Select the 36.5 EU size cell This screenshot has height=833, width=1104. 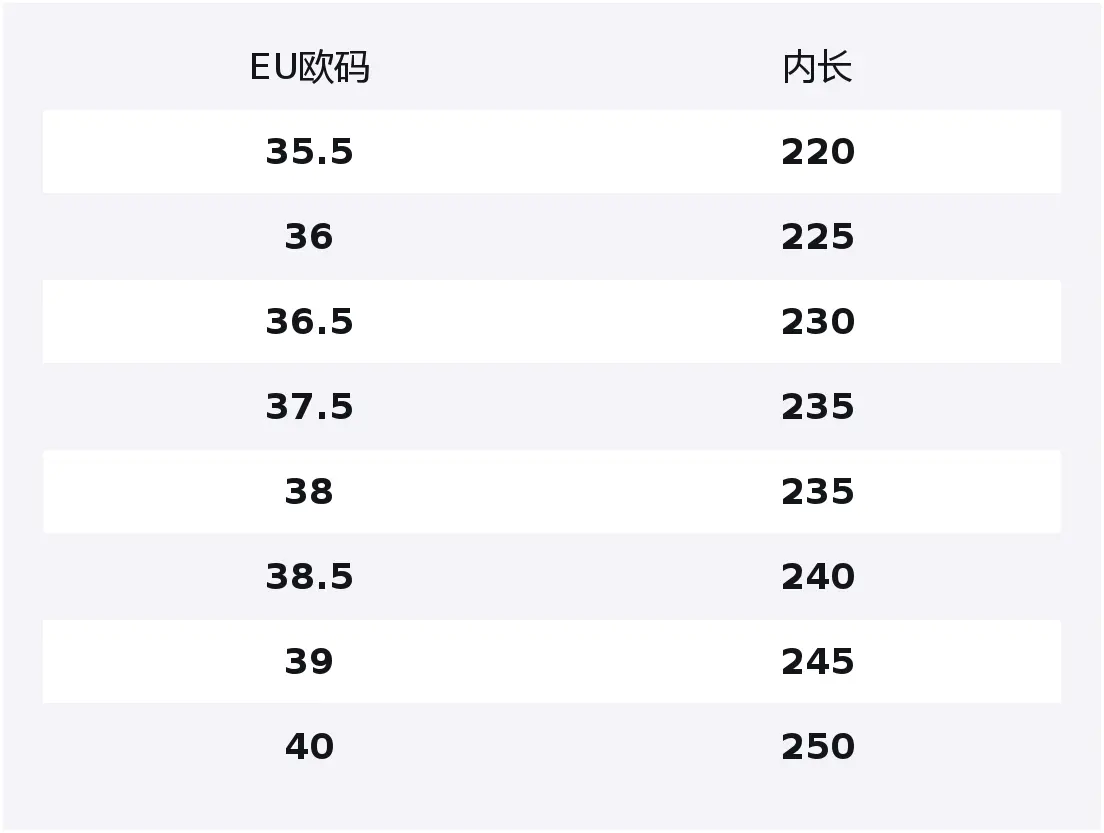309,322
